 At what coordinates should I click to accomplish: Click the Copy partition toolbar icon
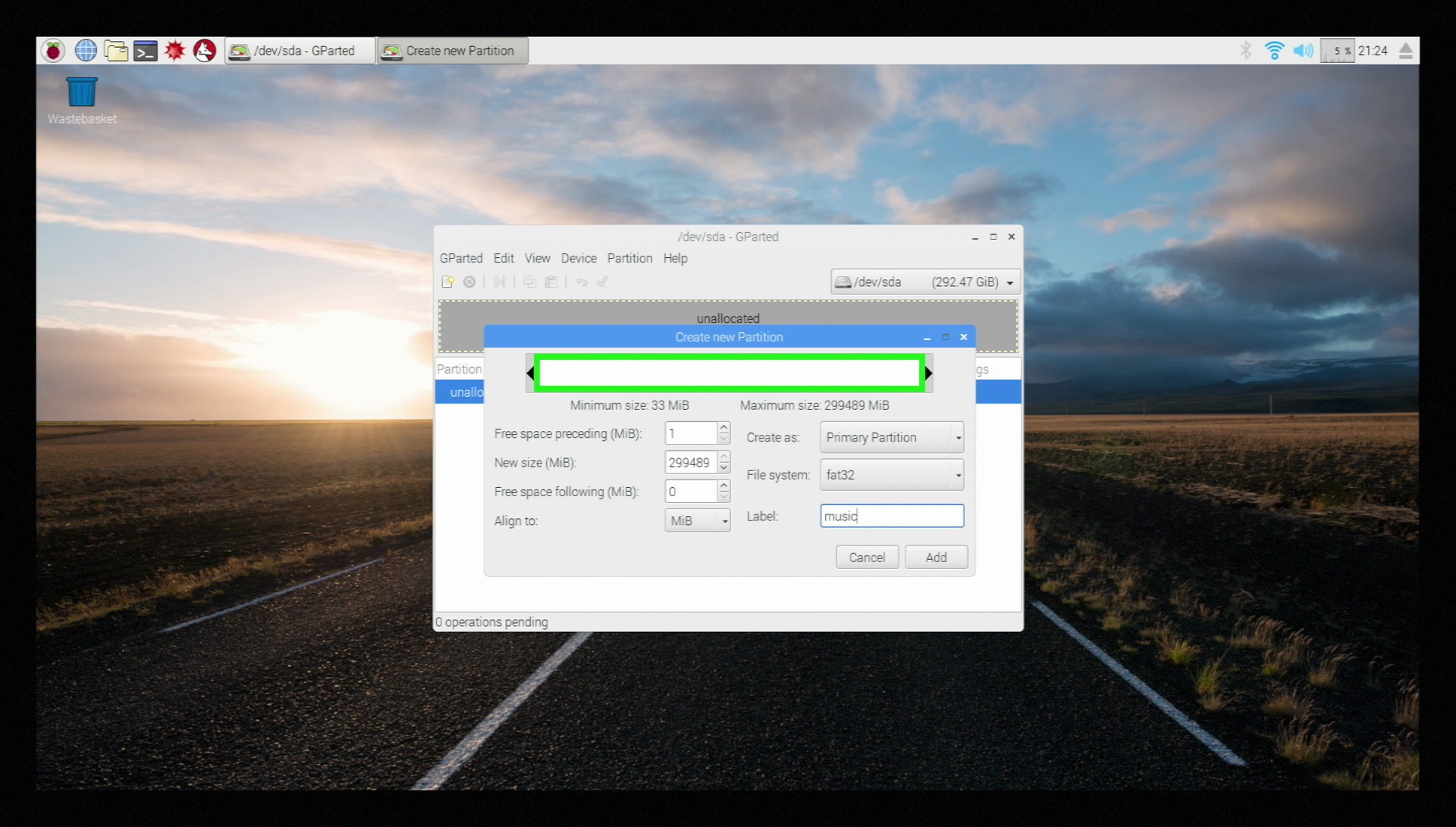tap(529, 282)
